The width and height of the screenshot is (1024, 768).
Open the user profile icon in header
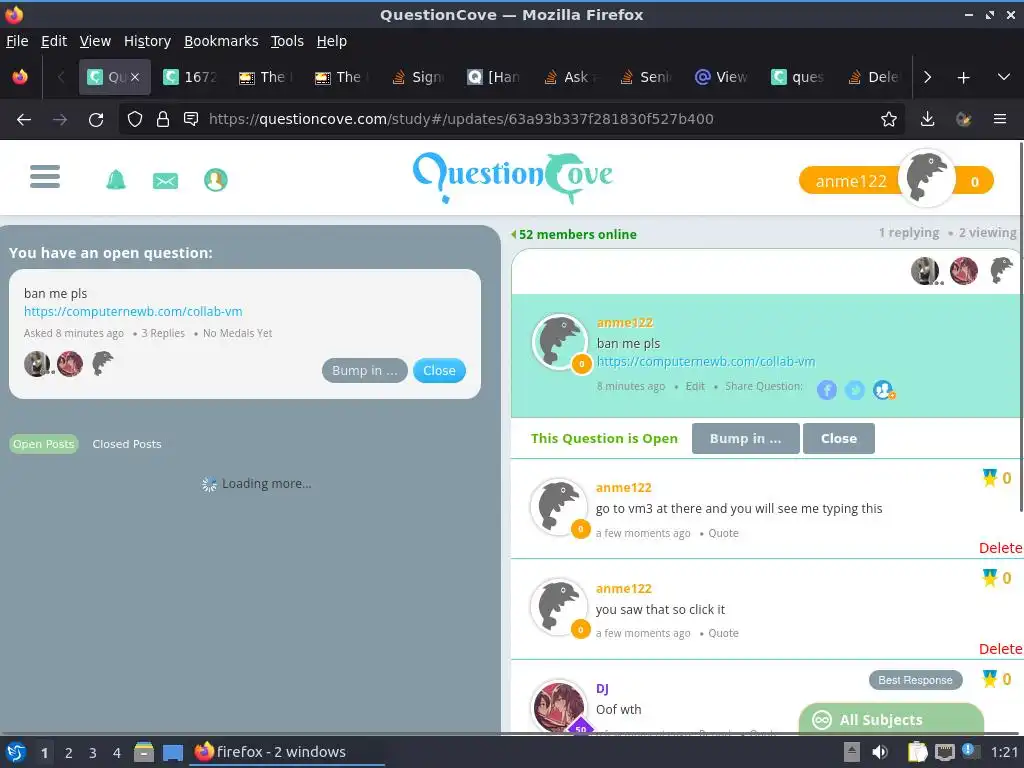pos(216,180)
